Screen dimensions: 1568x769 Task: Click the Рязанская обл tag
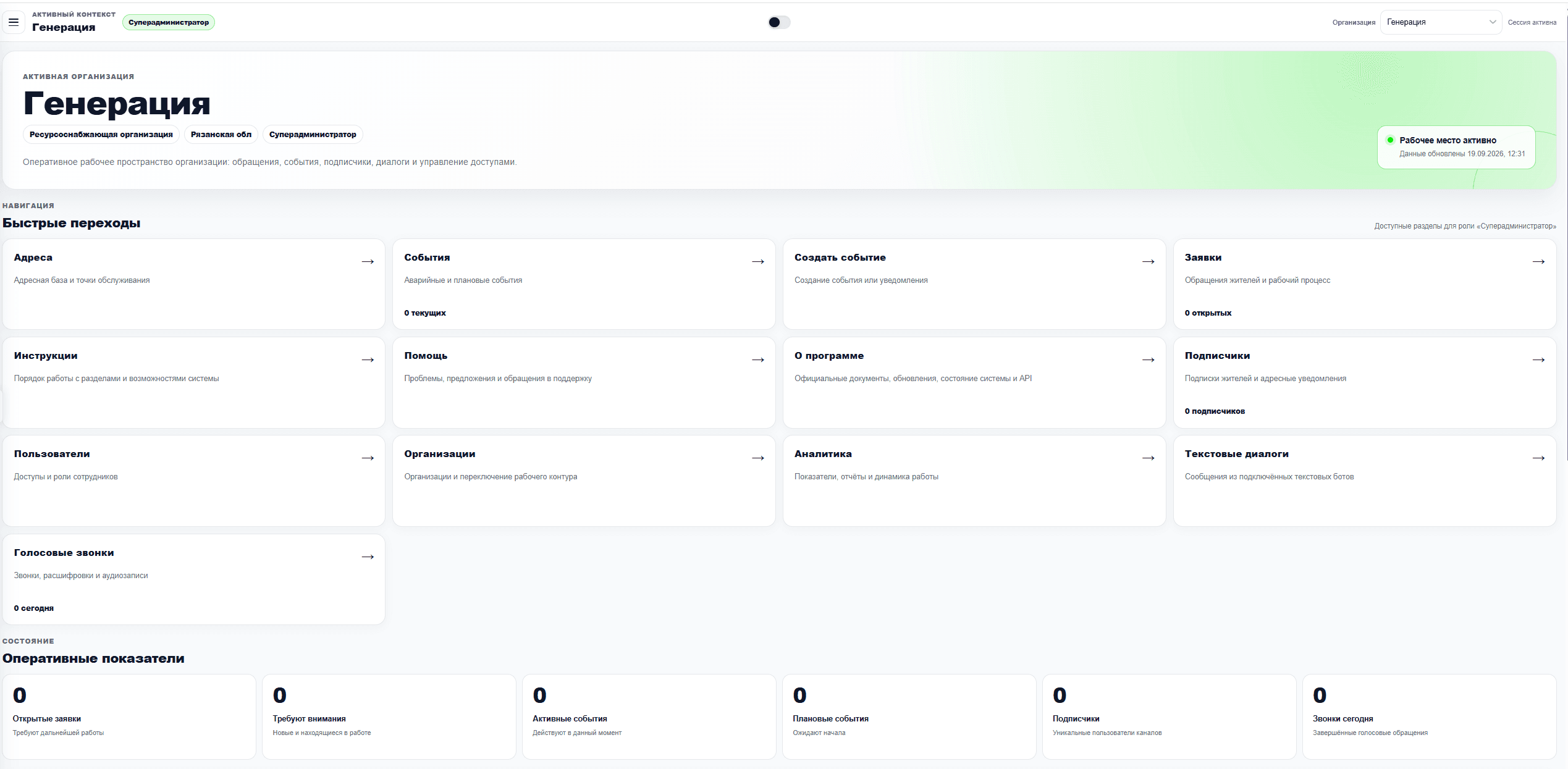click(221, 135)
